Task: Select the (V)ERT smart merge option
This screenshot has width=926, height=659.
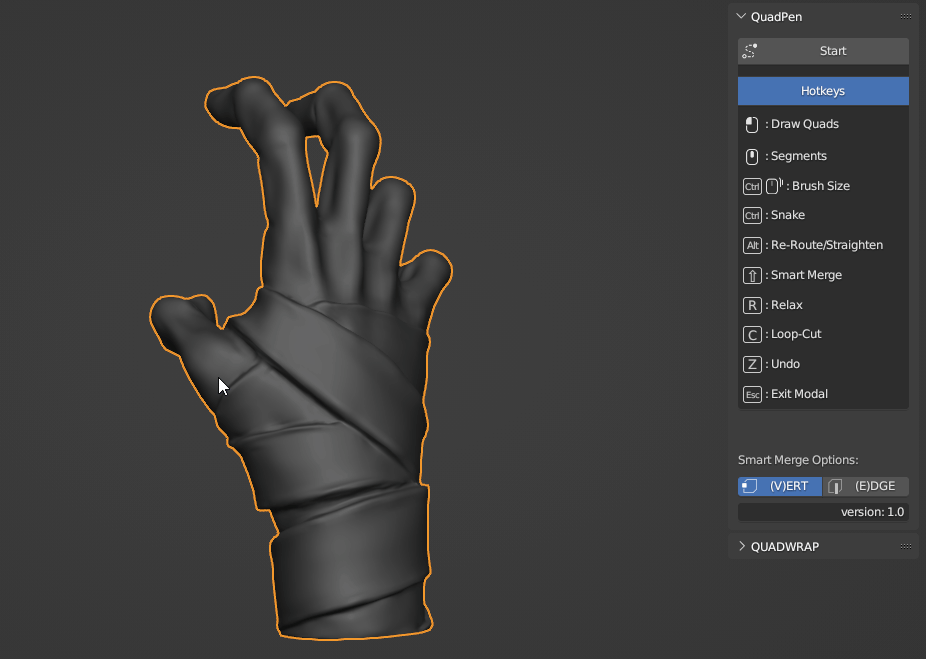Action: (x=780, y=486)
